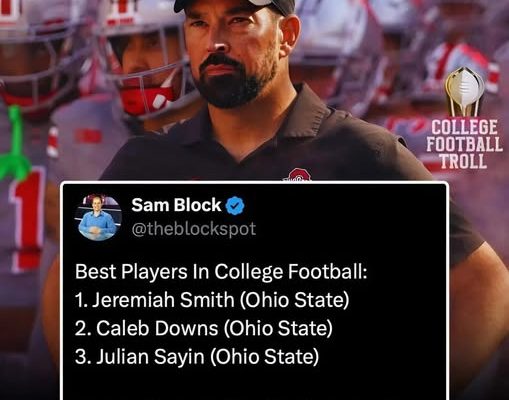This screenshot has width=509, height=400.
Task: Select the Julian Sayin (Ohio State) line
Action: click(x=197, y=356)
